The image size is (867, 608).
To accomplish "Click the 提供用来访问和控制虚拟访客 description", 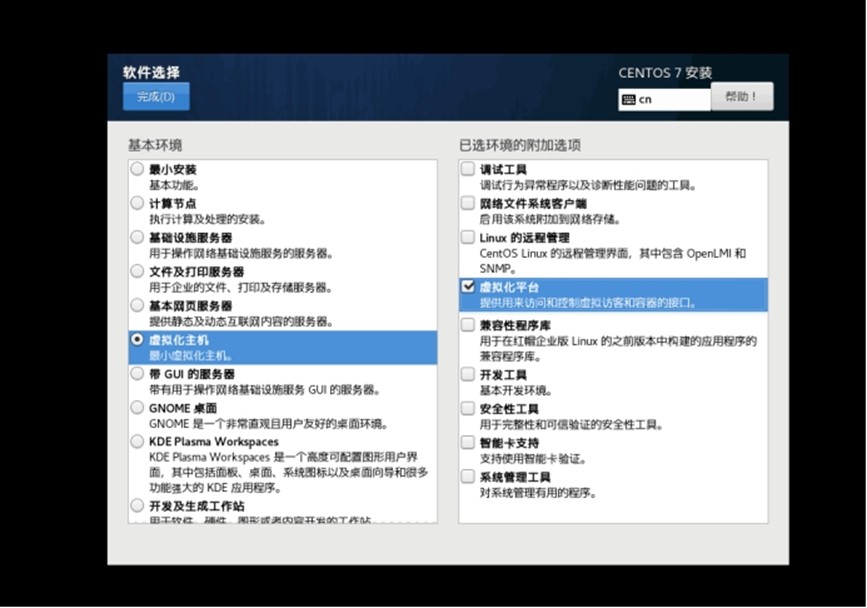I will 588,303.
